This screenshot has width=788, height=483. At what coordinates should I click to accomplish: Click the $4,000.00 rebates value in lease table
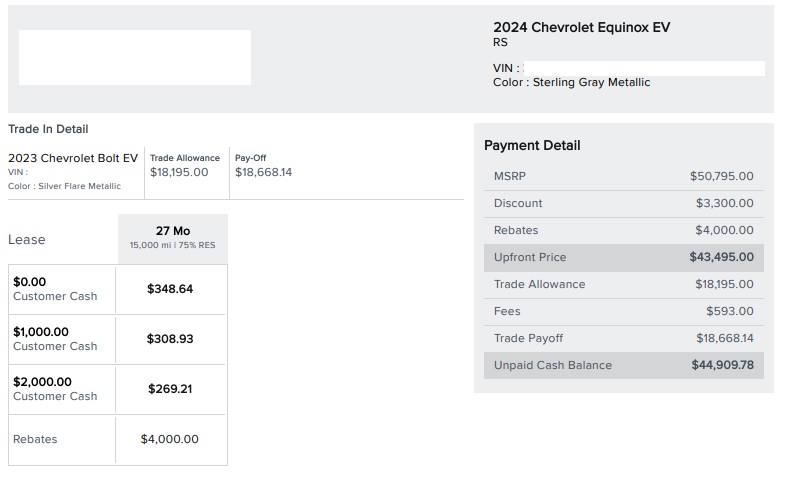[x=169, y=439]
